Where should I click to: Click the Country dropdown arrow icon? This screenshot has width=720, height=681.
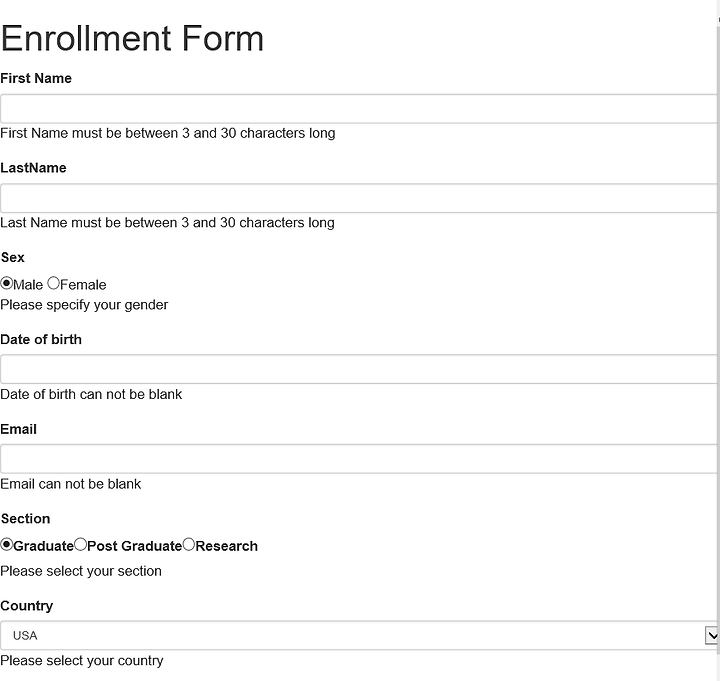711,636
